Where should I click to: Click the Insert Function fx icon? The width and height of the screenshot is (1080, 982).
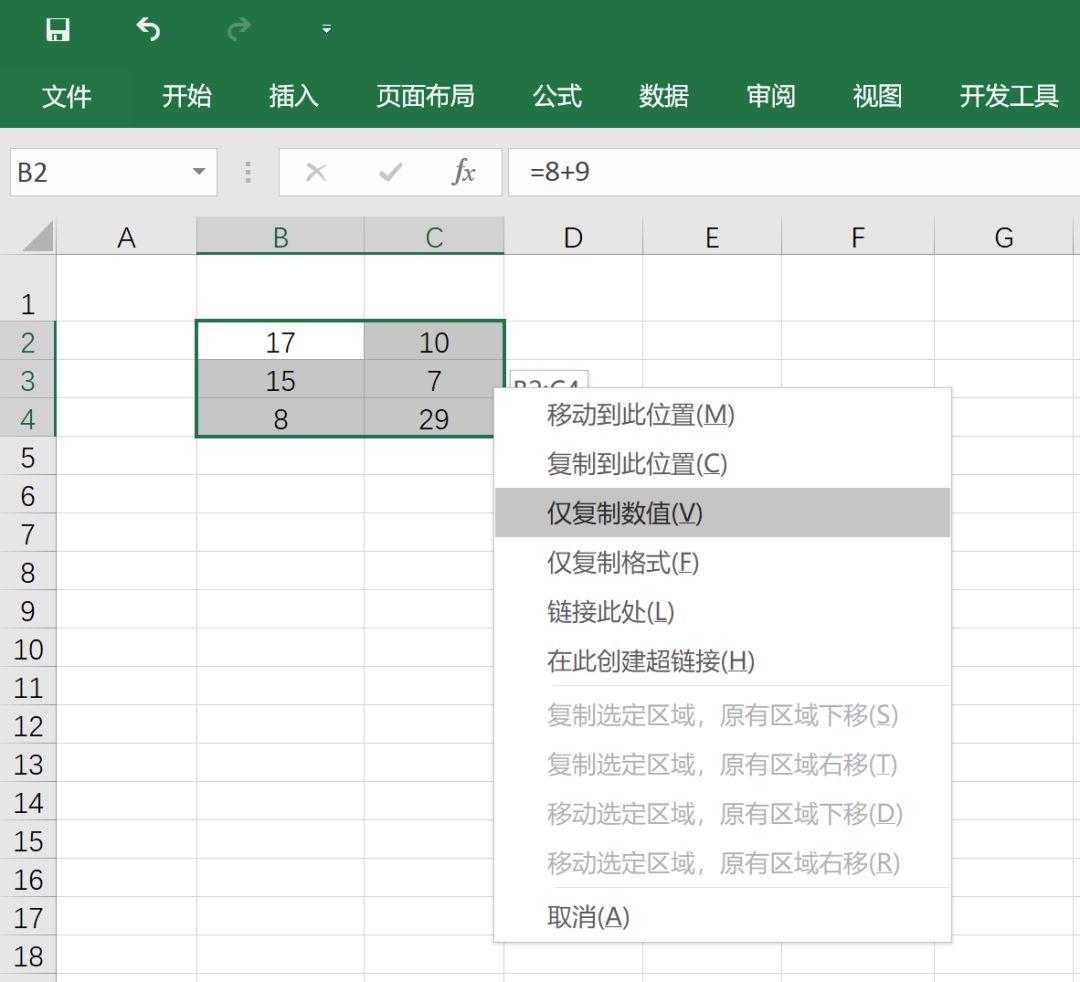463,172
